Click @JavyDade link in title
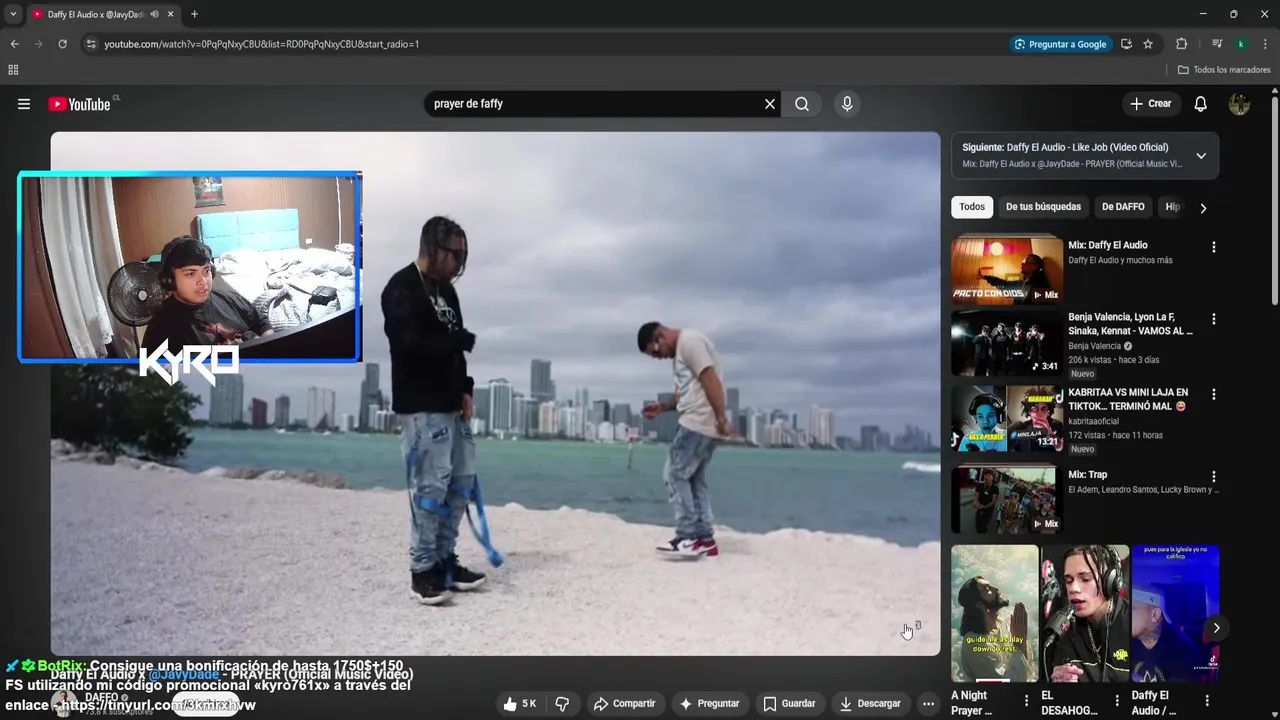This screenshot has height=720, width=1280. [x=183, y=675]
